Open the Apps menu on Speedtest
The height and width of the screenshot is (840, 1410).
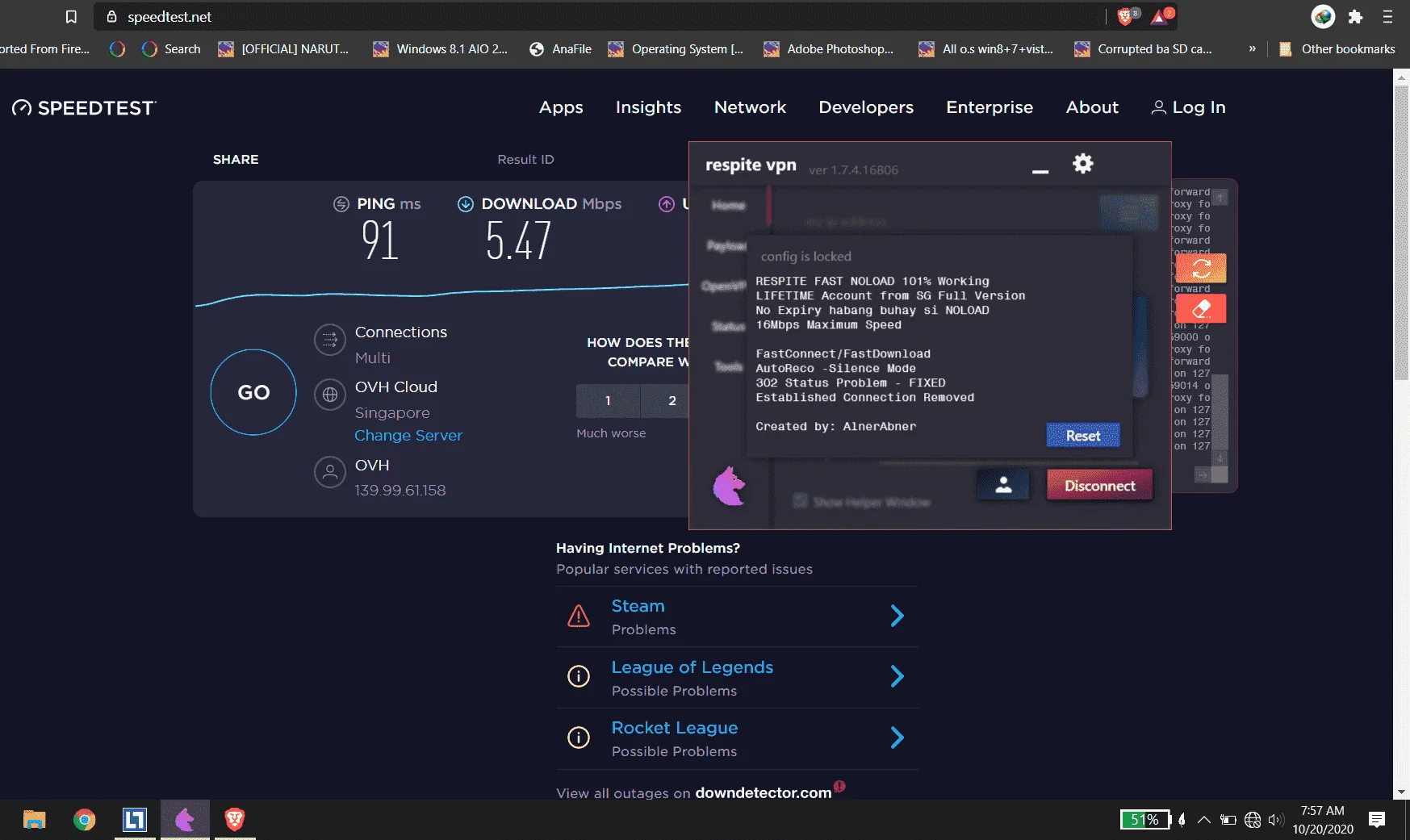[x=561, y=107]
